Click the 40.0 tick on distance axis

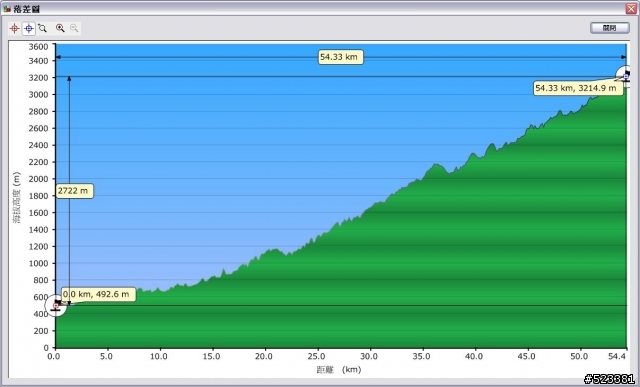[x=474, y=356]
